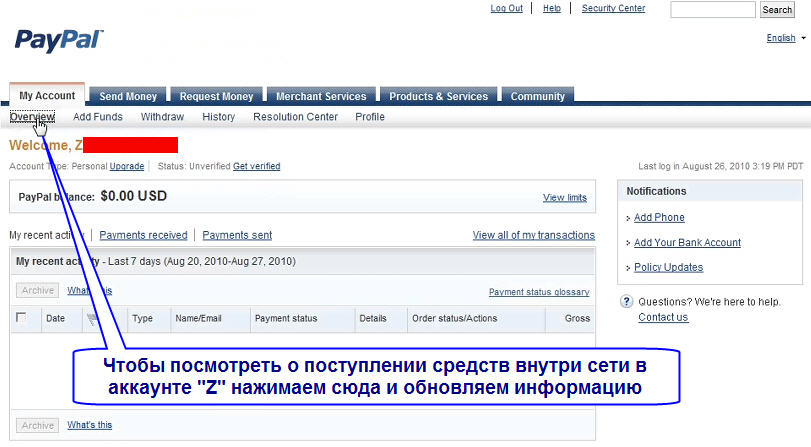The width and height of the screenshot is (811, 447).
Task: Switch to the Send Money tab
Action: 128,96
